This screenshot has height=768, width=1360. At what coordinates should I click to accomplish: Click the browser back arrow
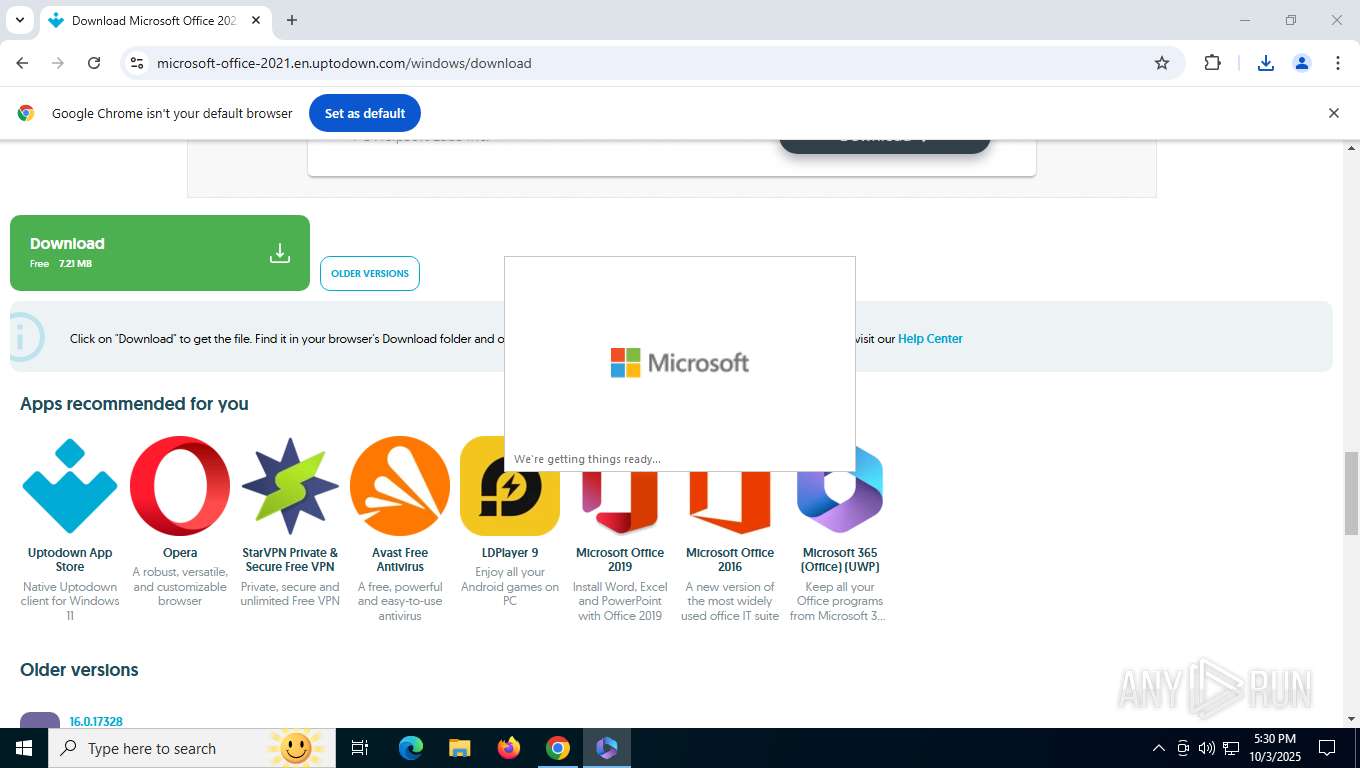(x=22, y=63)
